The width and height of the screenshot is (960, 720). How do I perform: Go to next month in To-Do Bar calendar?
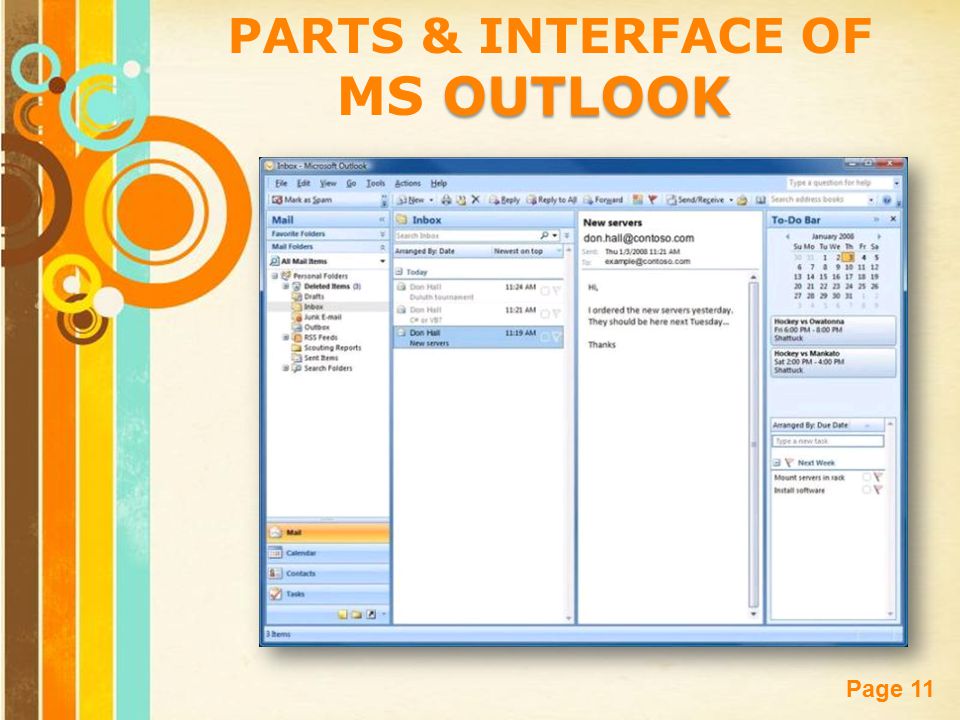click(x=879, y=236)
